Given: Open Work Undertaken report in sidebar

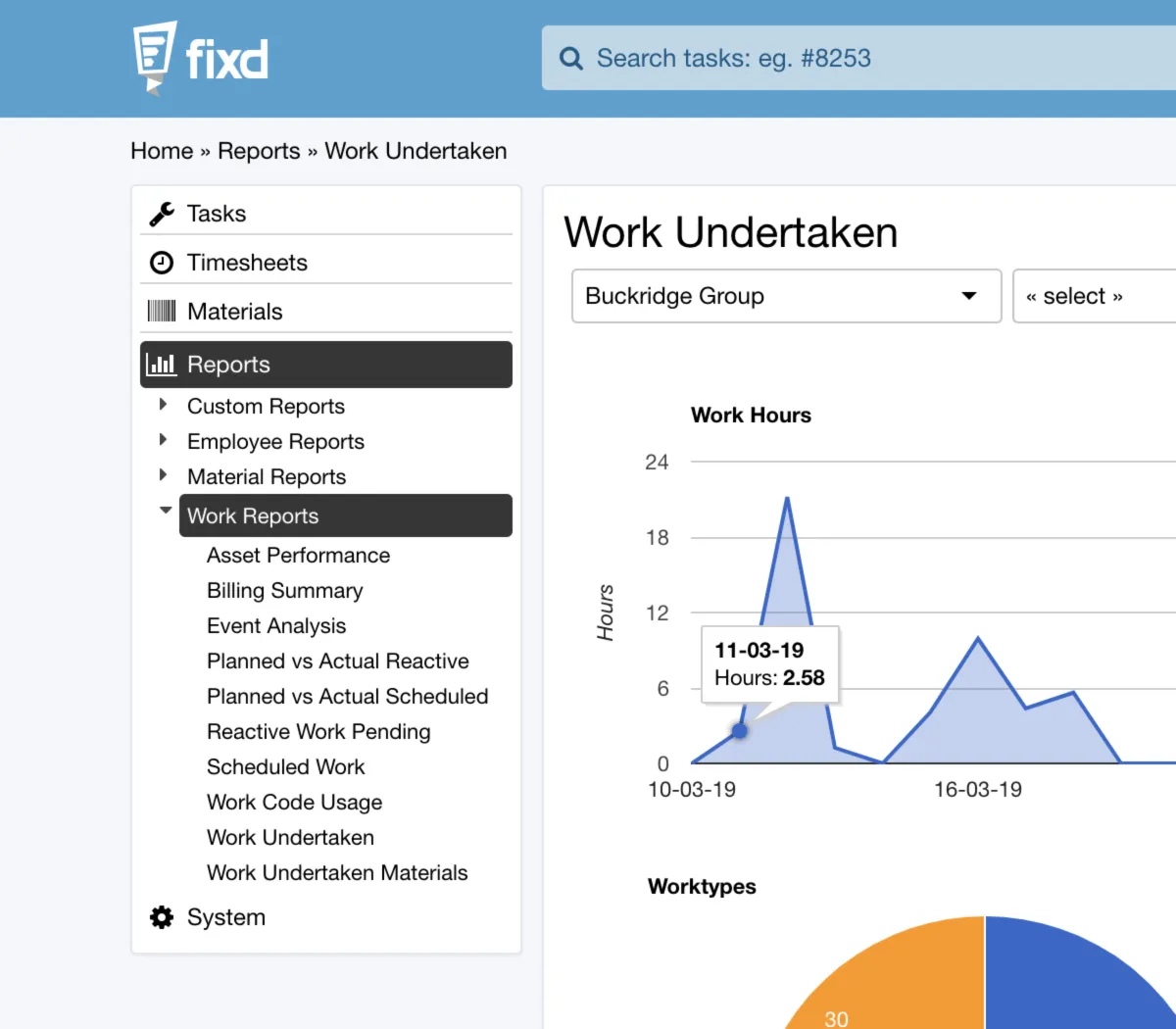Looking at the screenshot, I should [x=290, y=838].
